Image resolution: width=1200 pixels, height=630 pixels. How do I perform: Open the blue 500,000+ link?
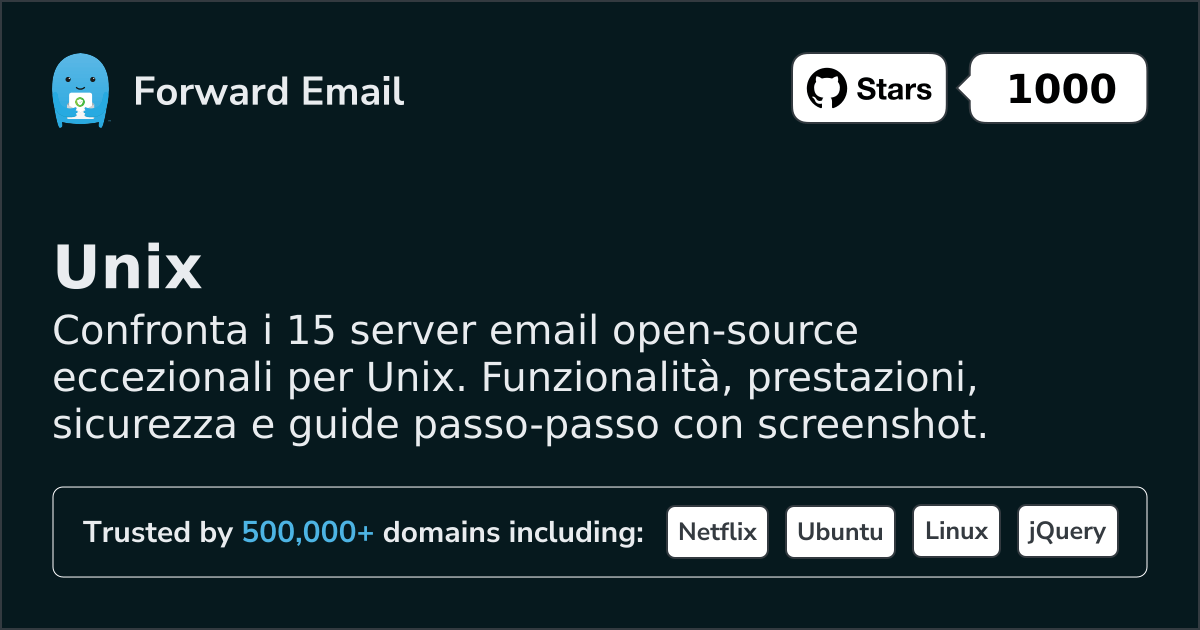[308, 533]
